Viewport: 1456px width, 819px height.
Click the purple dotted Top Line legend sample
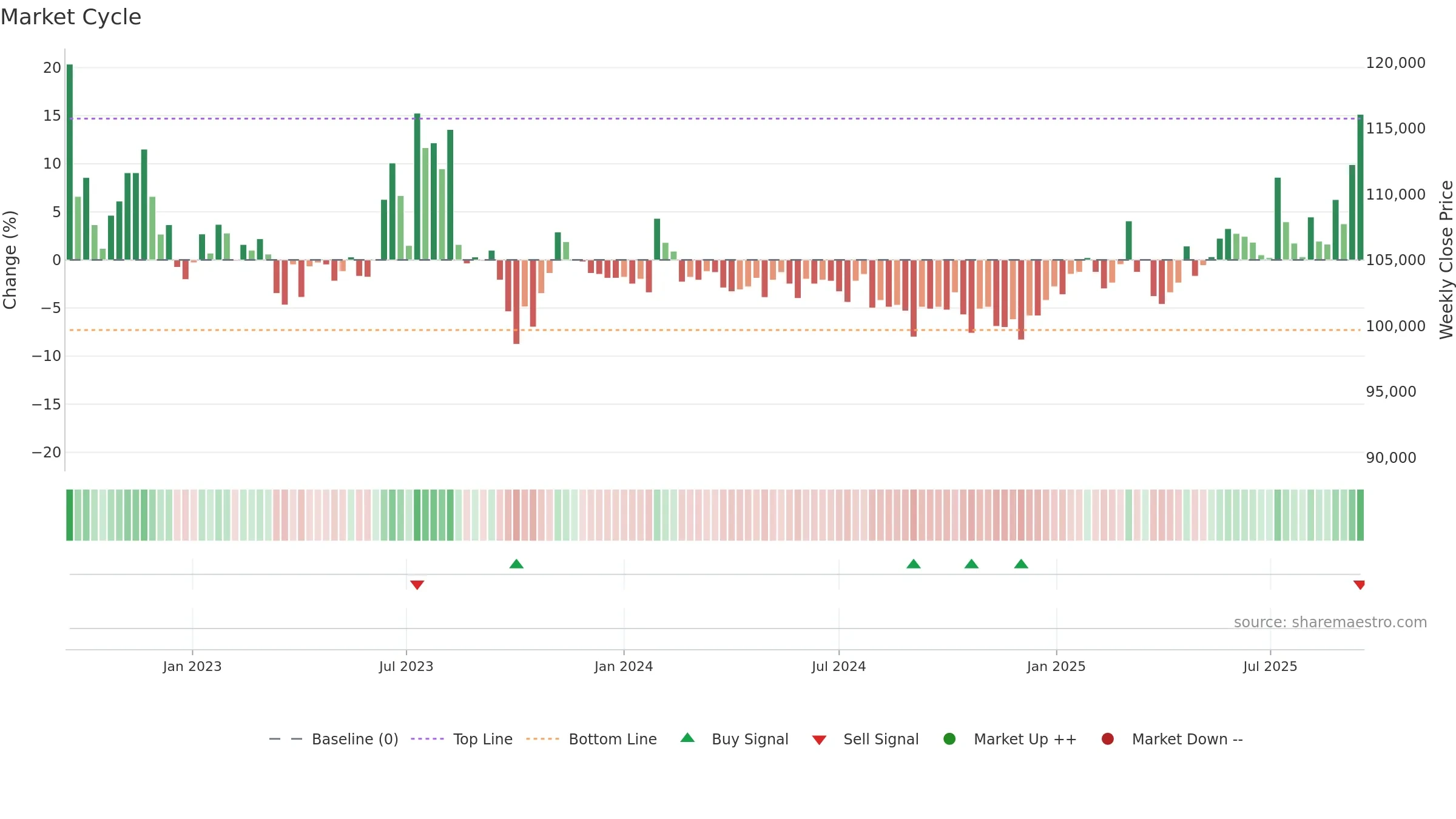pos(427,739)
